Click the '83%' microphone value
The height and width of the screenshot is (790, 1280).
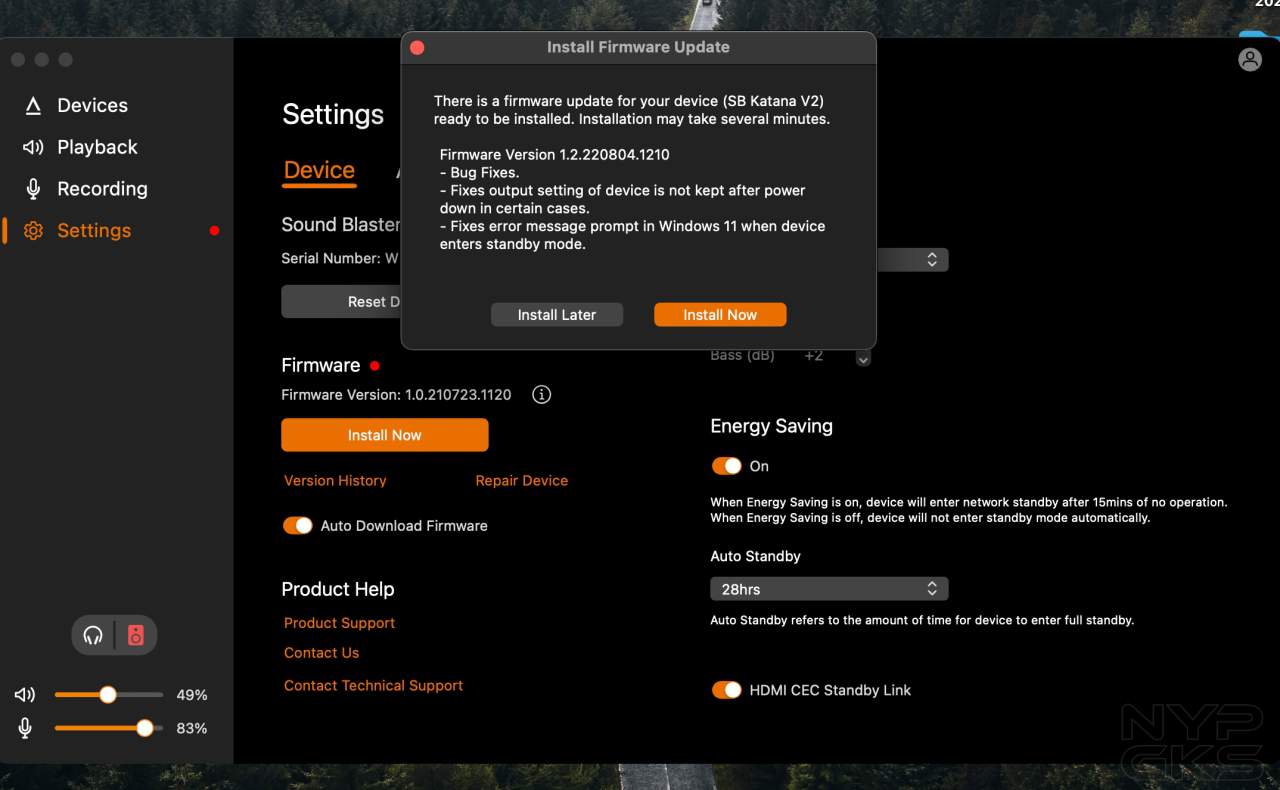click(x=192, y=728)
